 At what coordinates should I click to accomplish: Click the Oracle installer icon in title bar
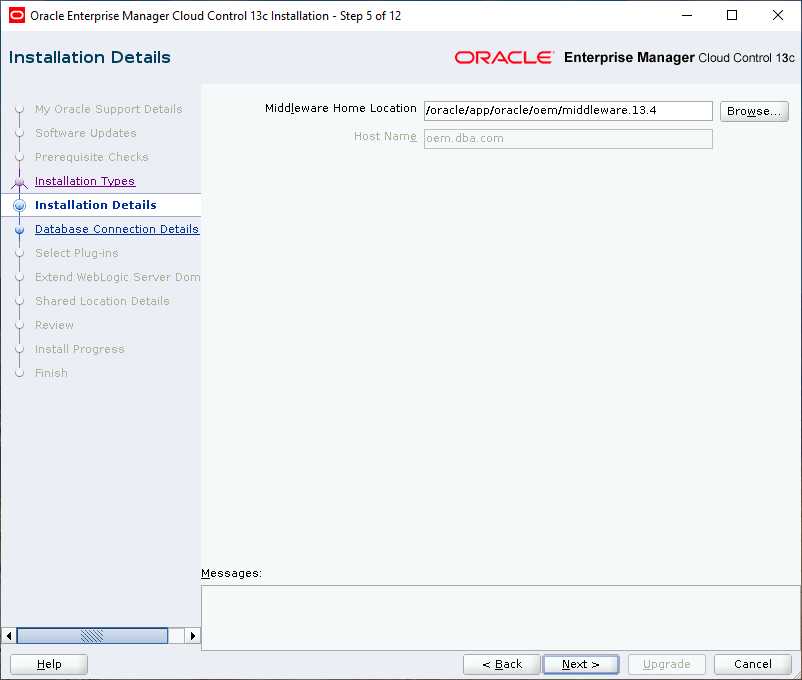16,15
